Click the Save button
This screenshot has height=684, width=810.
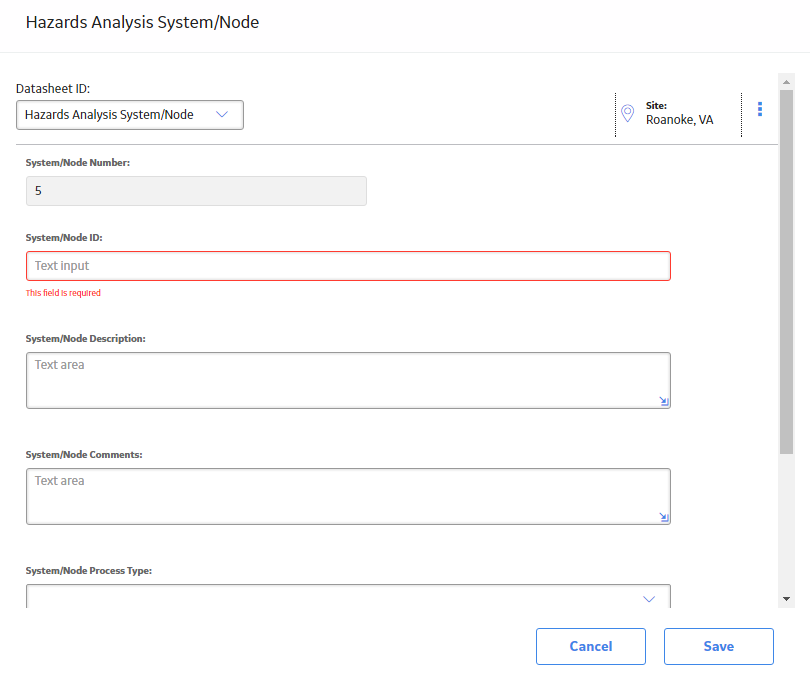719,646
